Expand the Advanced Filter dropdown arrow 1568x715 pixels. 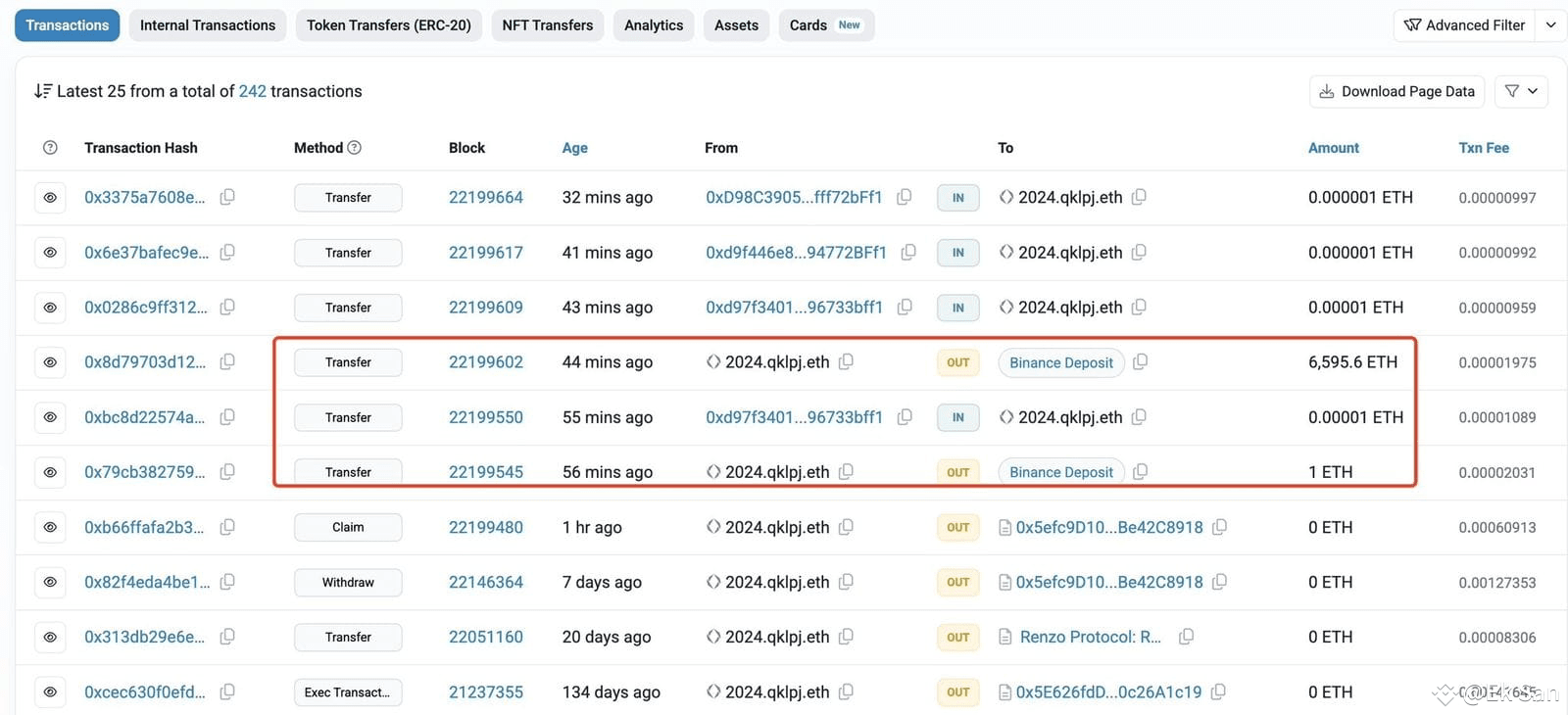pos(1550,25)
